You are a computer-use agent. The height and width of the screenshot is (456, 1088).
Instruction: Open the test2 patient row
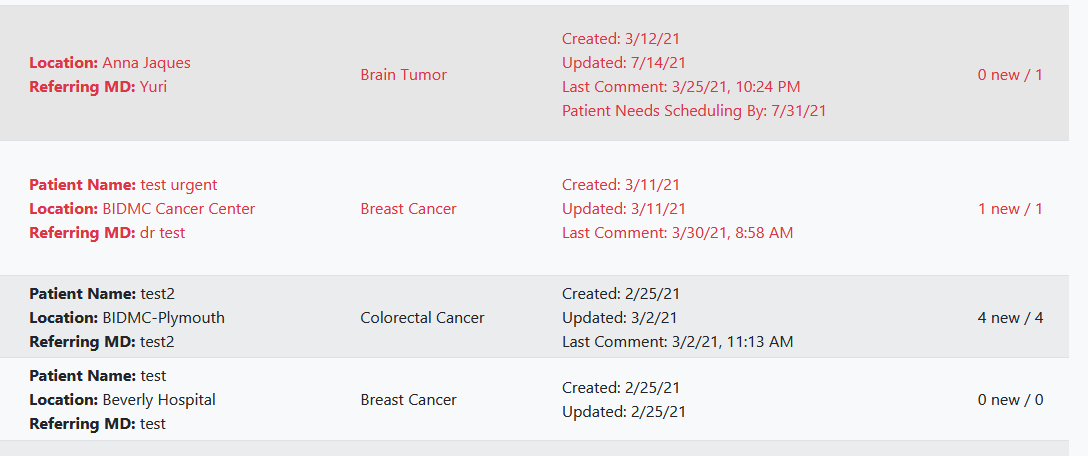click(x=534, y=316)
